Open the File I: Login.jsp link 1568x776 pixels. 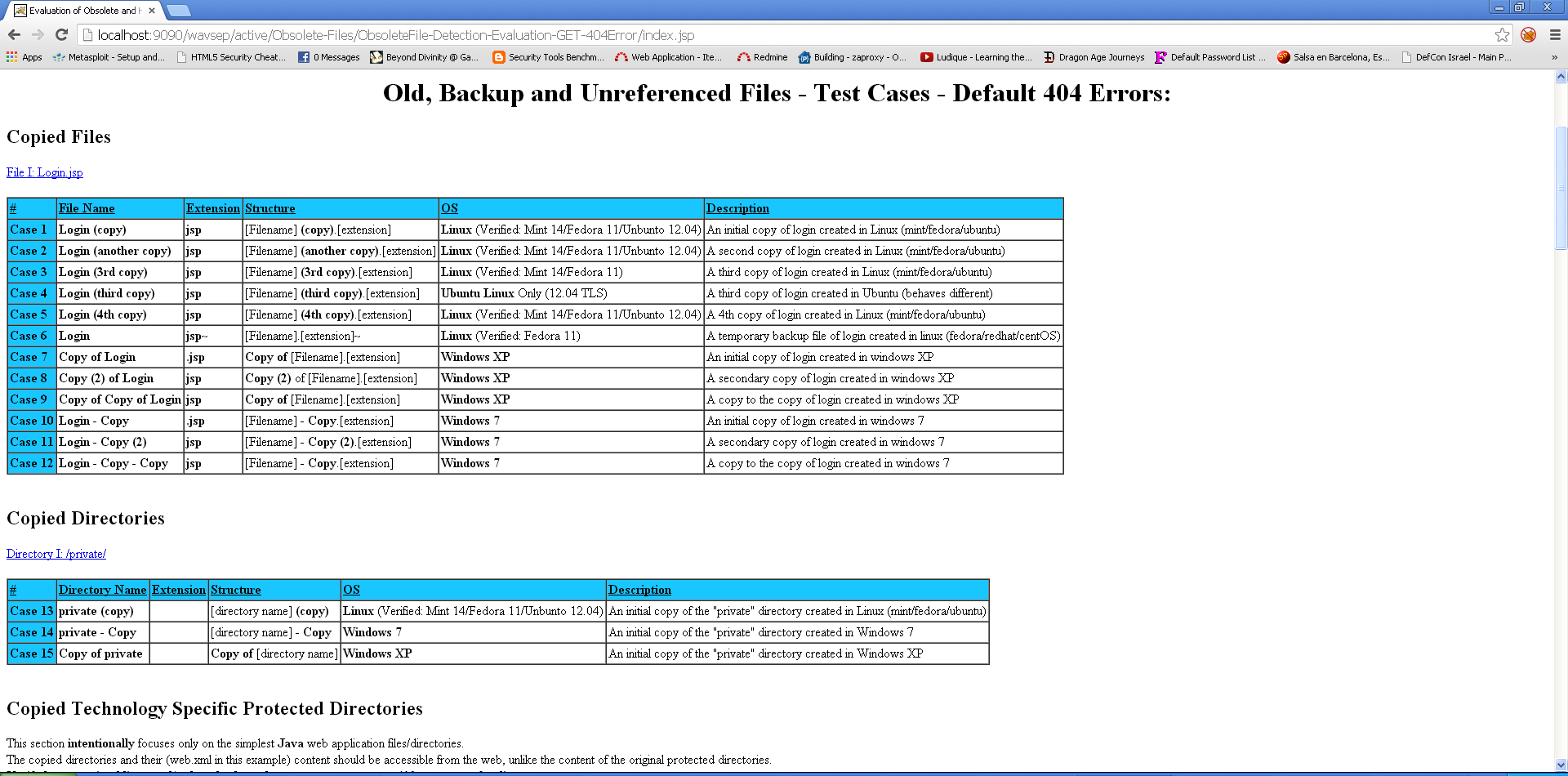pyautogui.click(x=44, y=172)
